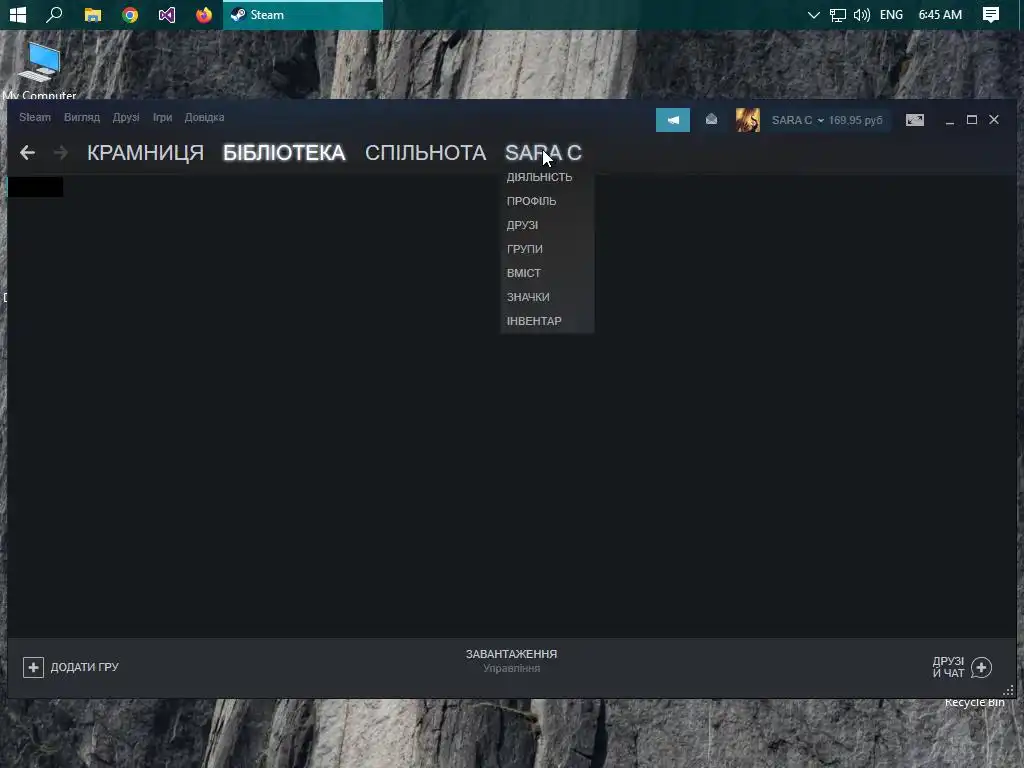The width and height of the screenshot is (1024, 768).
Task: Click the plus icon beside ДОДАТИ ГРУ
Action: pyautogui.click(x=33, y=667)
